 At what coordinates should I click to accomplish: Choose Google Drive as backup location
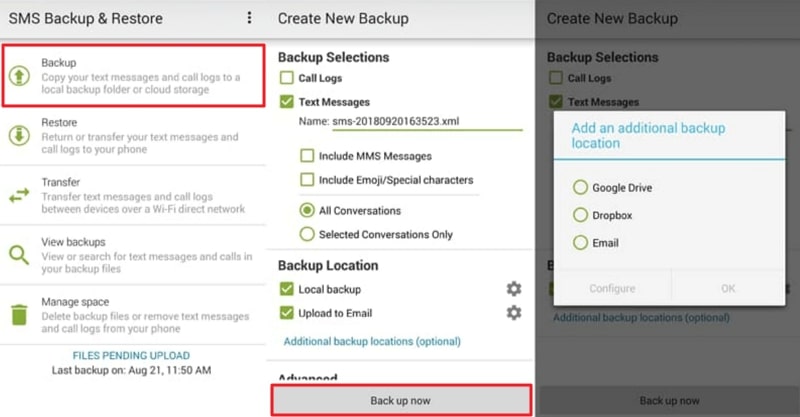(580, 187)
